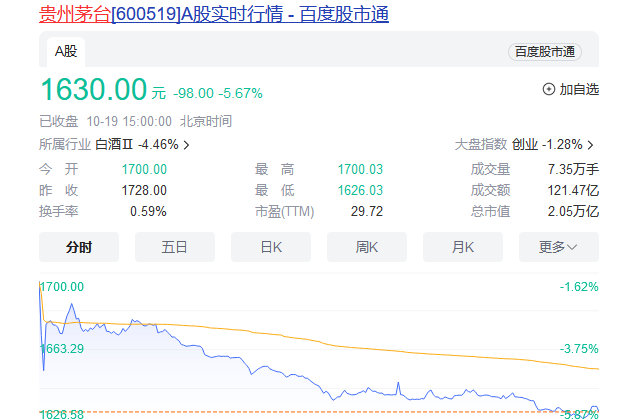627x420 pixels.
Task: Switch to the 月K chart tab
Action: [463, 247]
